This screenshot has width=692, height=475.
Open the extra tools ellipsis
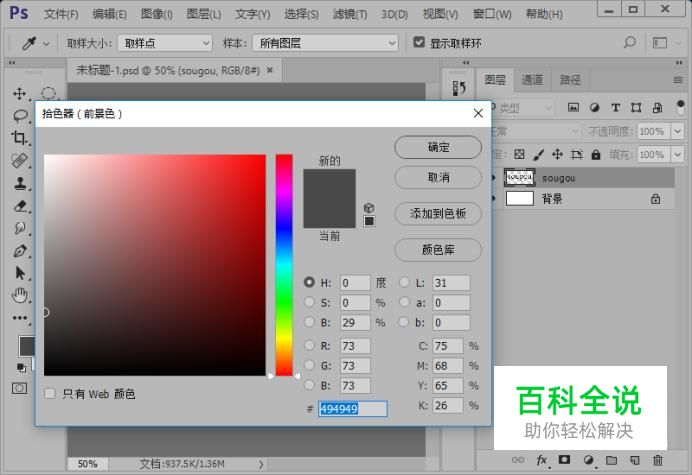(20, 317)
